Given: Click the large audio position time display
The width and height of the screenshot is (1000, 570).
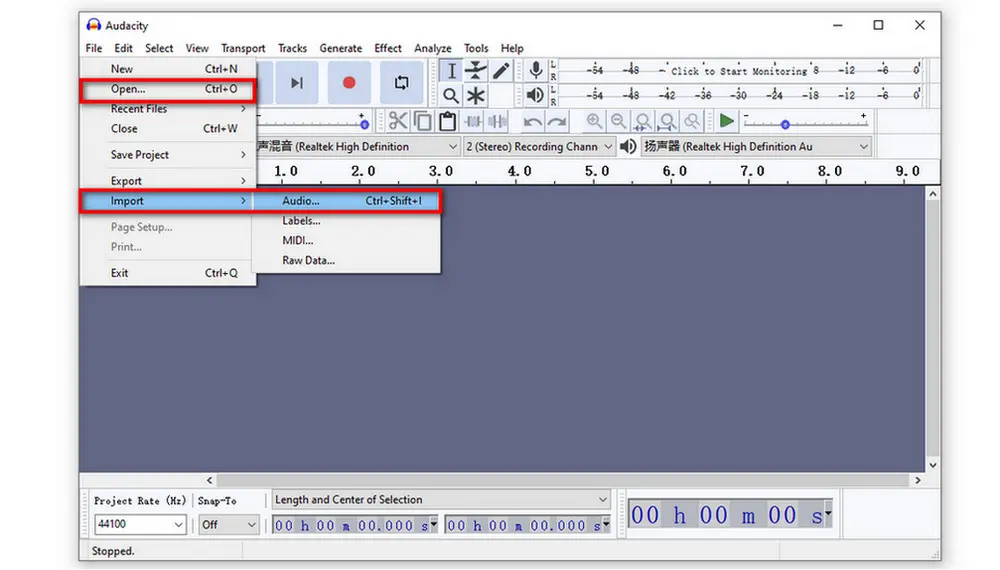Looking at the screenshot, I should pos(731,515).
